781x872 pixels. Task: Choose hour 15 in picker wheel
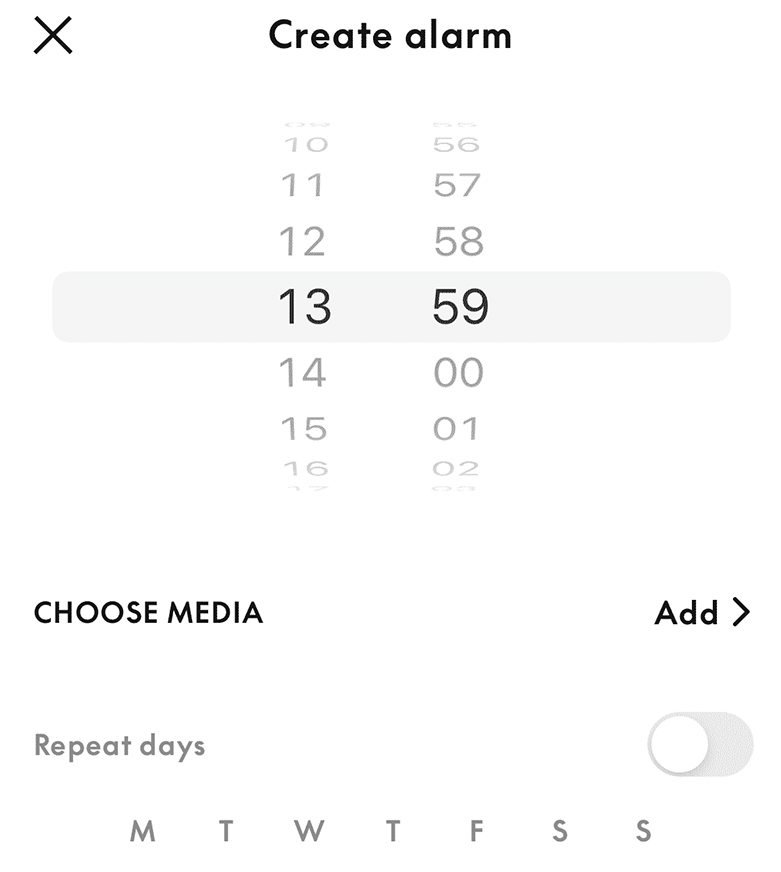[x=303, y=428]
